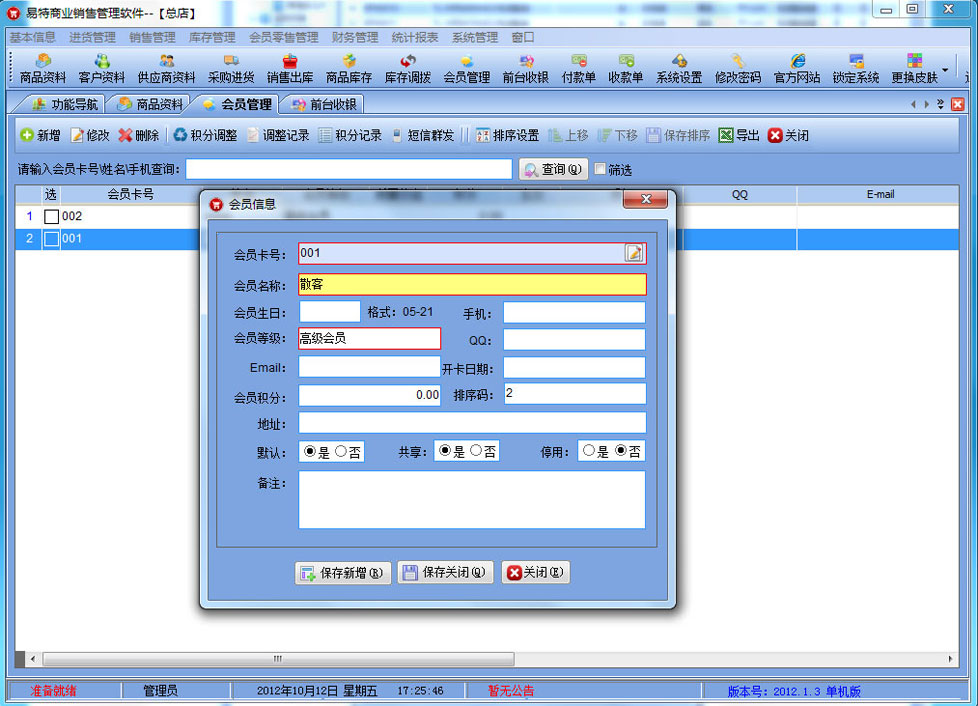Enable the 筛选 checkbox
Image resolution: width=978 pixels, height=706 pixels.
click(600, 169)
